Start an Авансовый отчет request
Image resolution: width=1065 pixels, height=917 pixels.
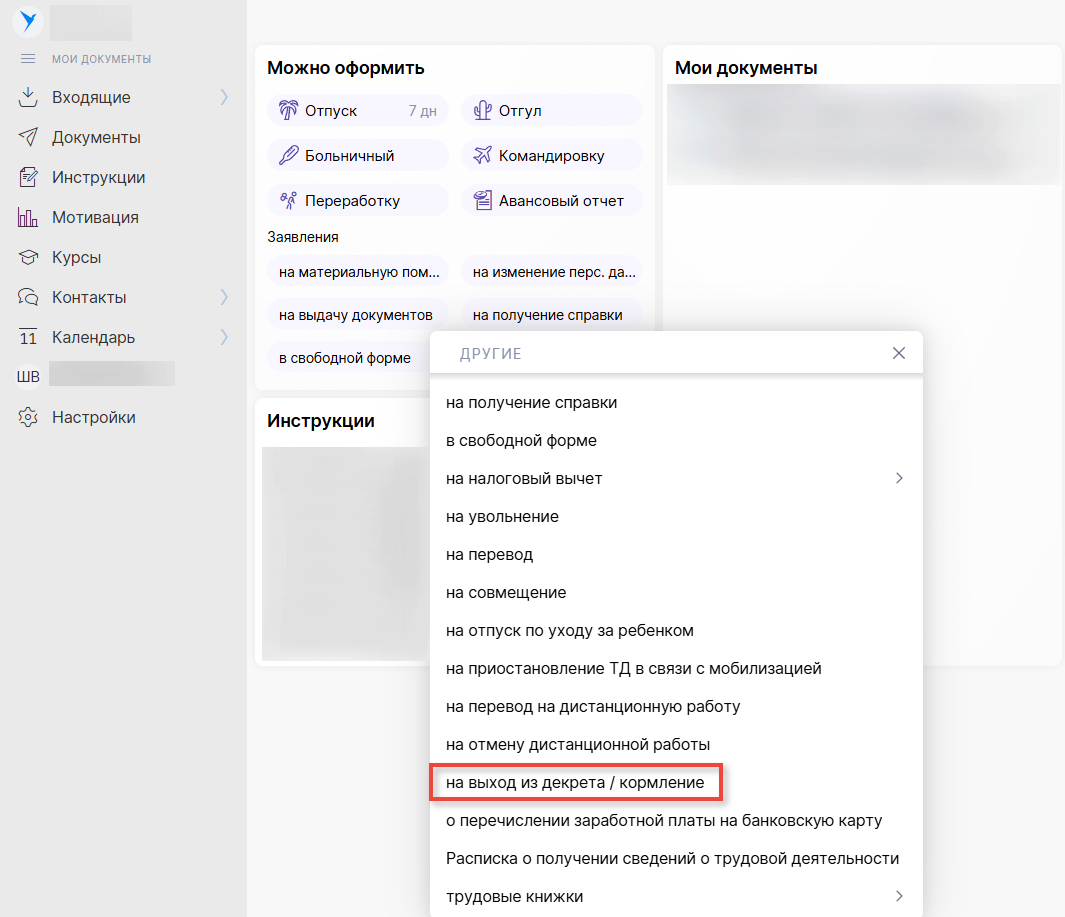click(x=551, y=201)
